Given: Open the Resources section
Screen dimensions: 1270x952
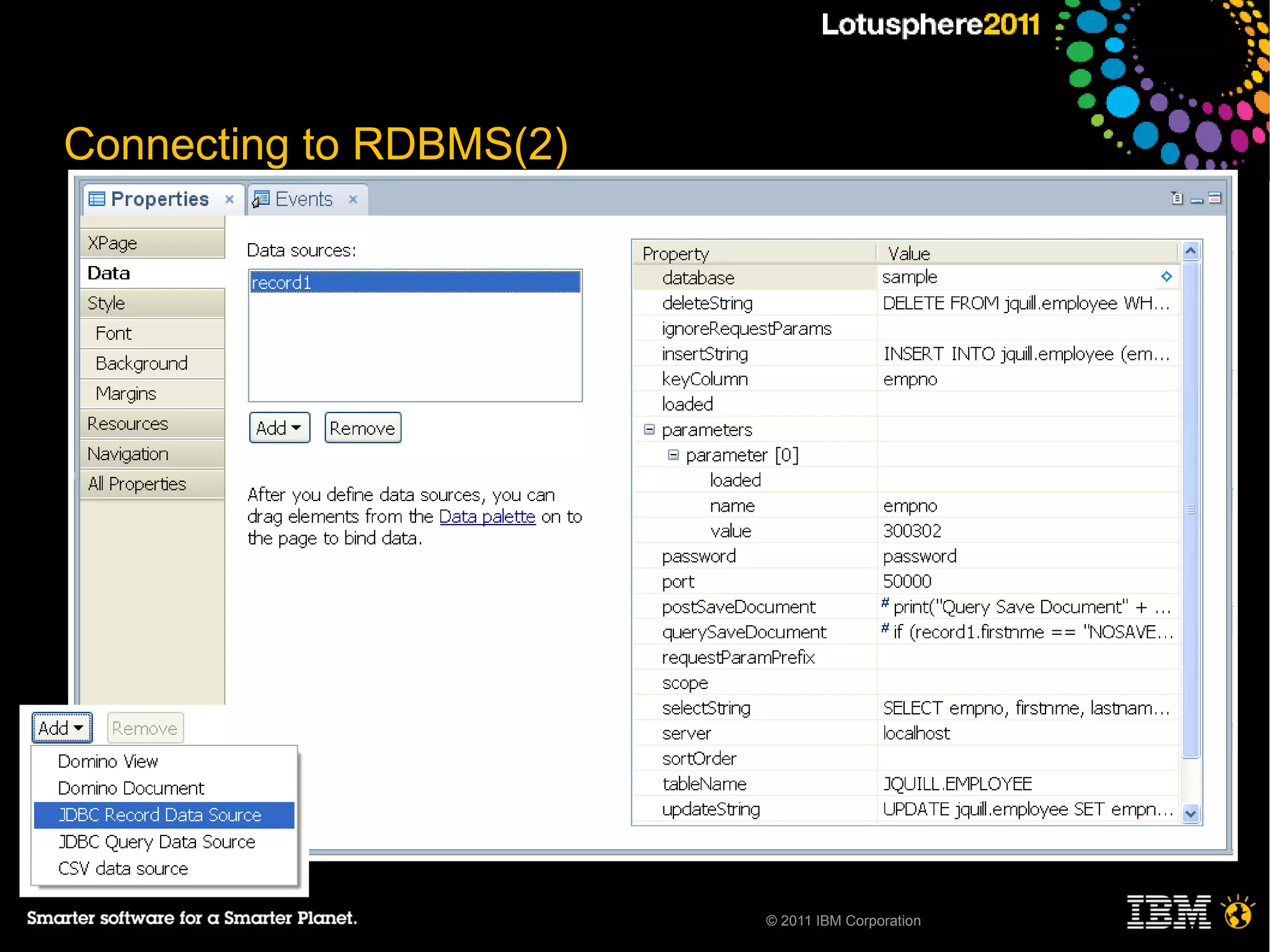Looking at the screenshot, I should pos(153,424).
